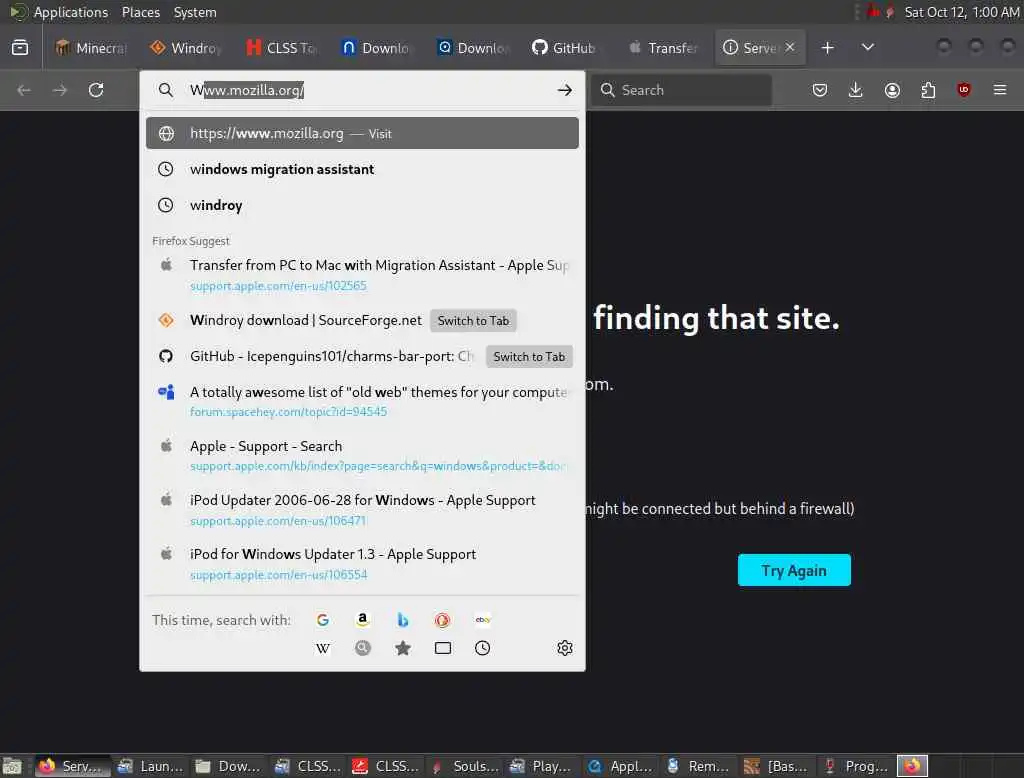The width and height of the screenshot is (1024, 778).
Task: Open the Firefox hamburger menu
Action: point(1000,90)
